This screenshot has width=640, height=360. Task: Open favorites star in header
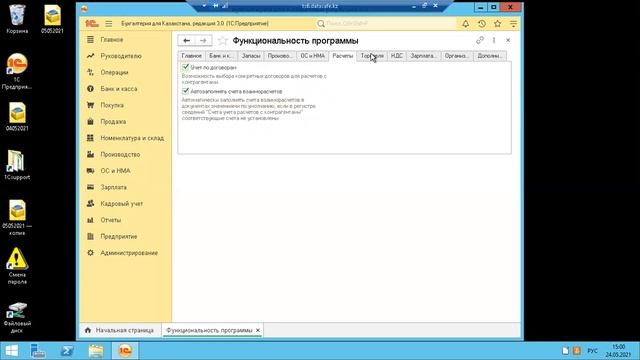pos(498,24)
